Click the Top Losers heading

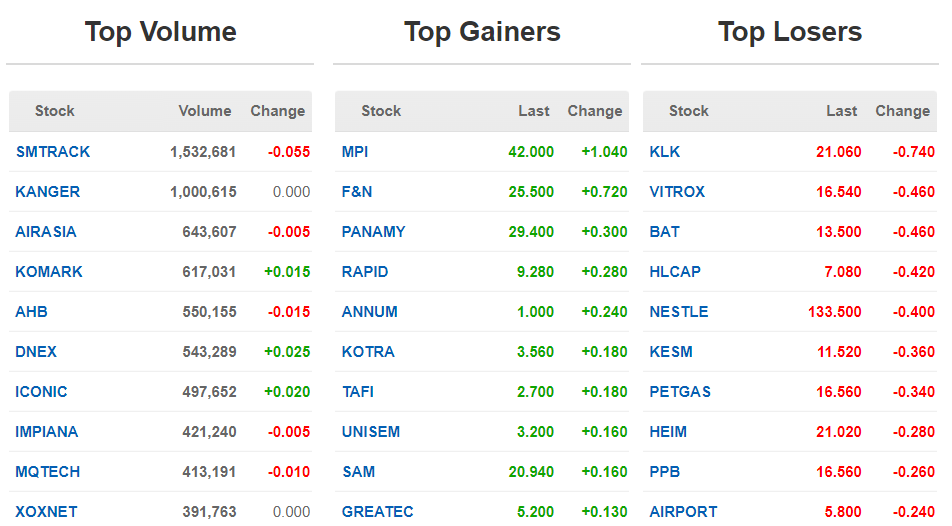click(790, 32)
